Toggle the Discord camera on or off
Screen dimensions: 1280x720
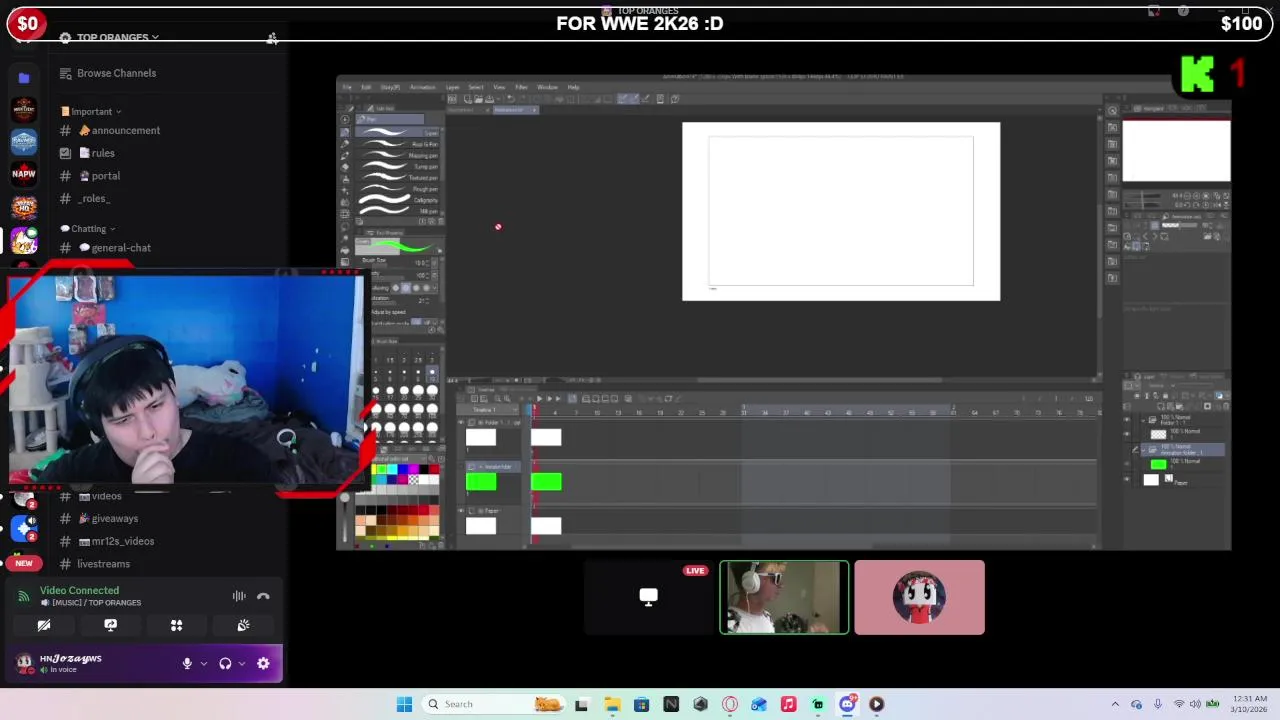pos(44,625)
